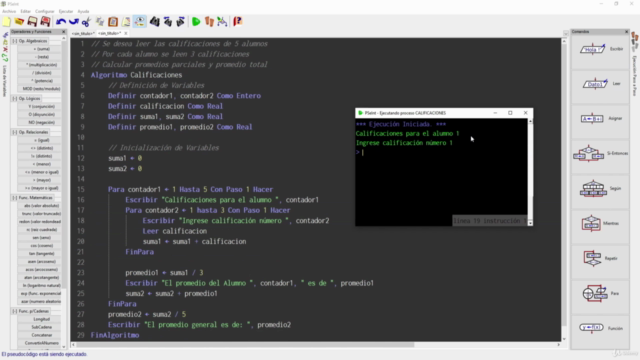Click the indent-correct document icon
640x360 pixels.
click(126, 22)
